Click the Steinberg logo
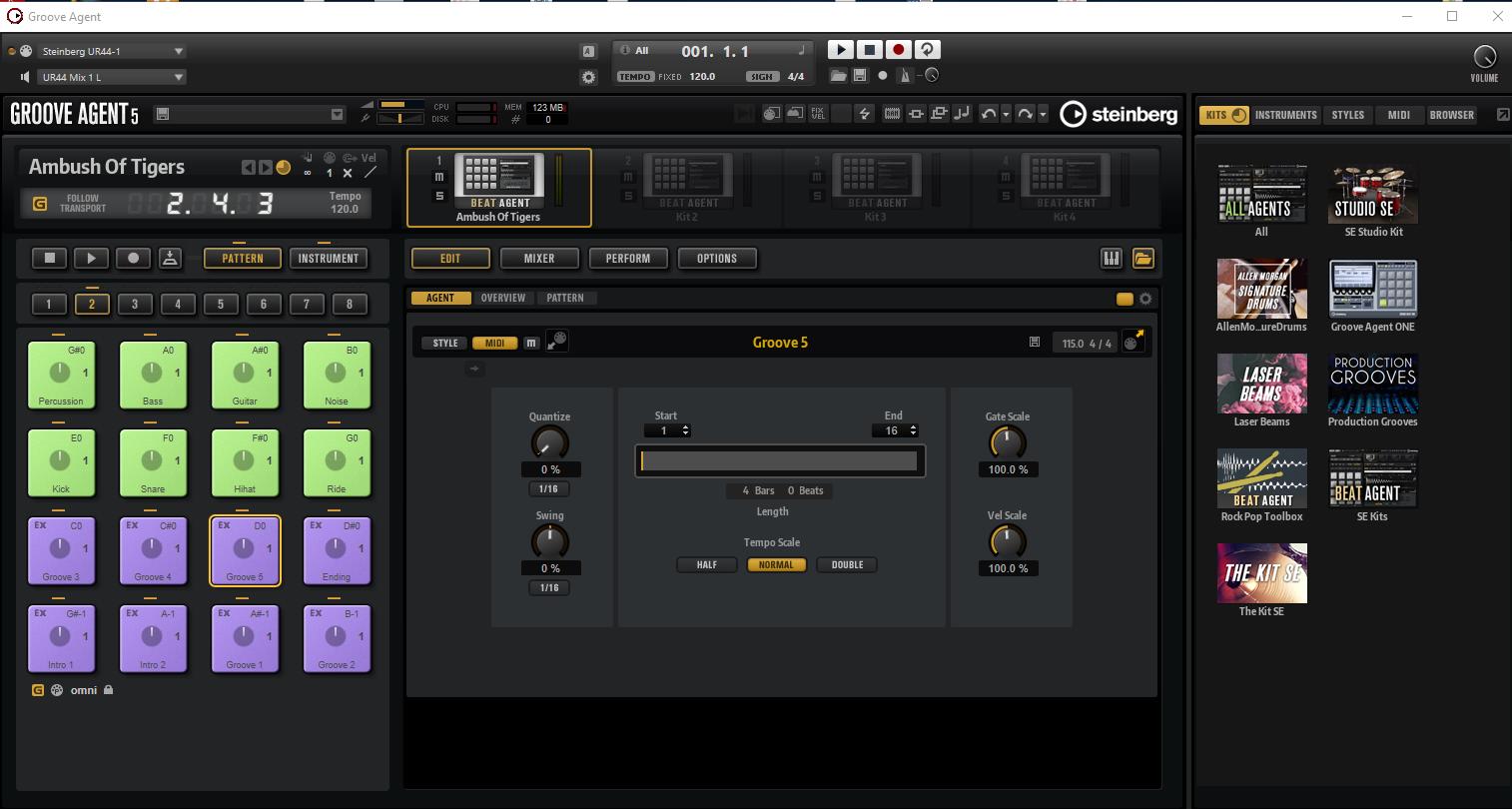 click(1119, 115)
